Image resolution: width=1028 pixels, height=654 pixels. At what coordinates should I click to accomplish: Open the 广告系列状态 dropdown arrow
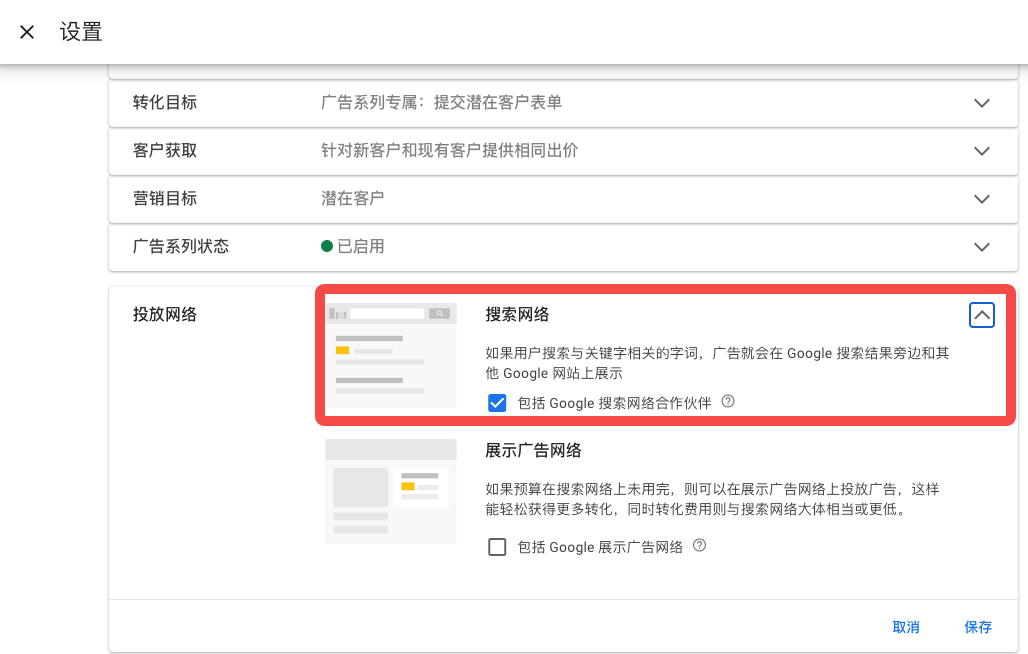(x=981, y=247)
